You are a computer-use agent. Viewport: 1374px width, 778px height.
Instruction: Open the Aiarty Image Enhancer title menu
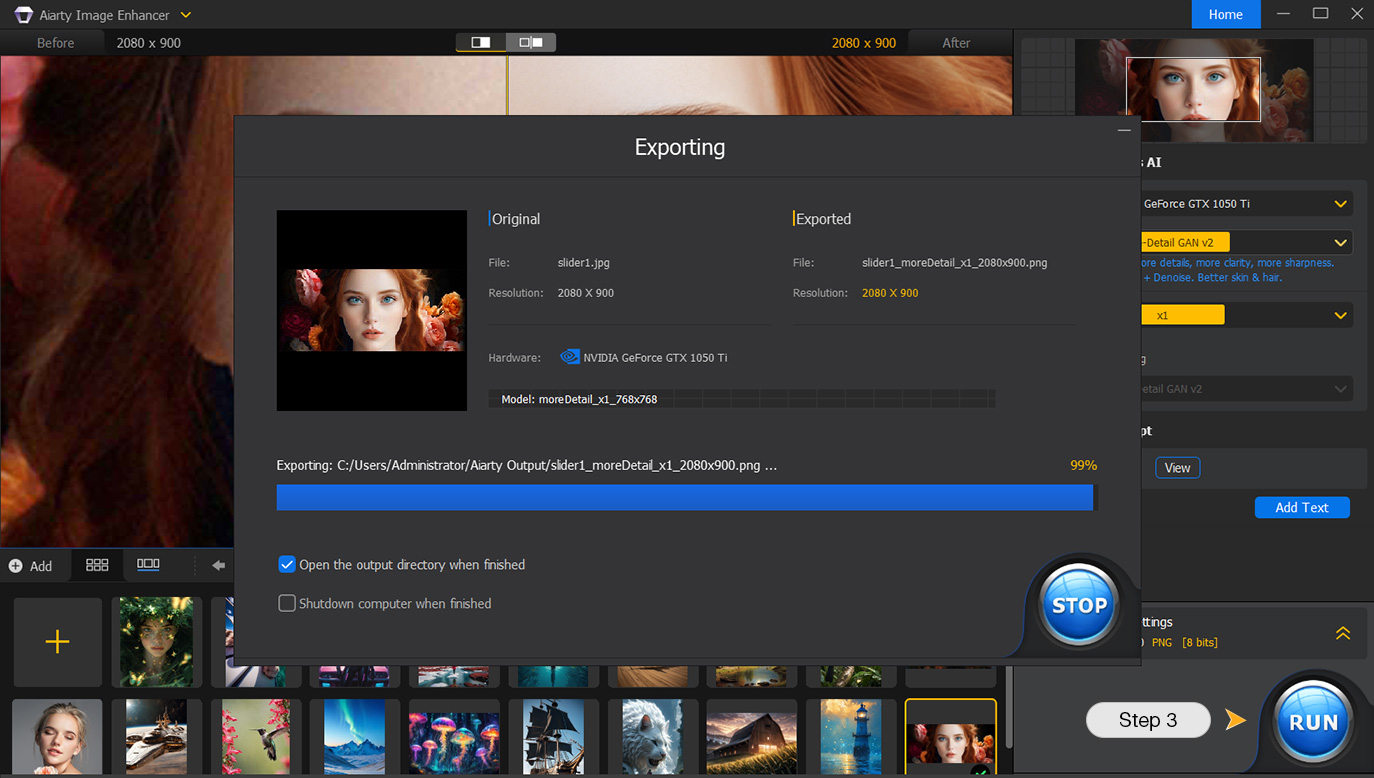[186, 14]
